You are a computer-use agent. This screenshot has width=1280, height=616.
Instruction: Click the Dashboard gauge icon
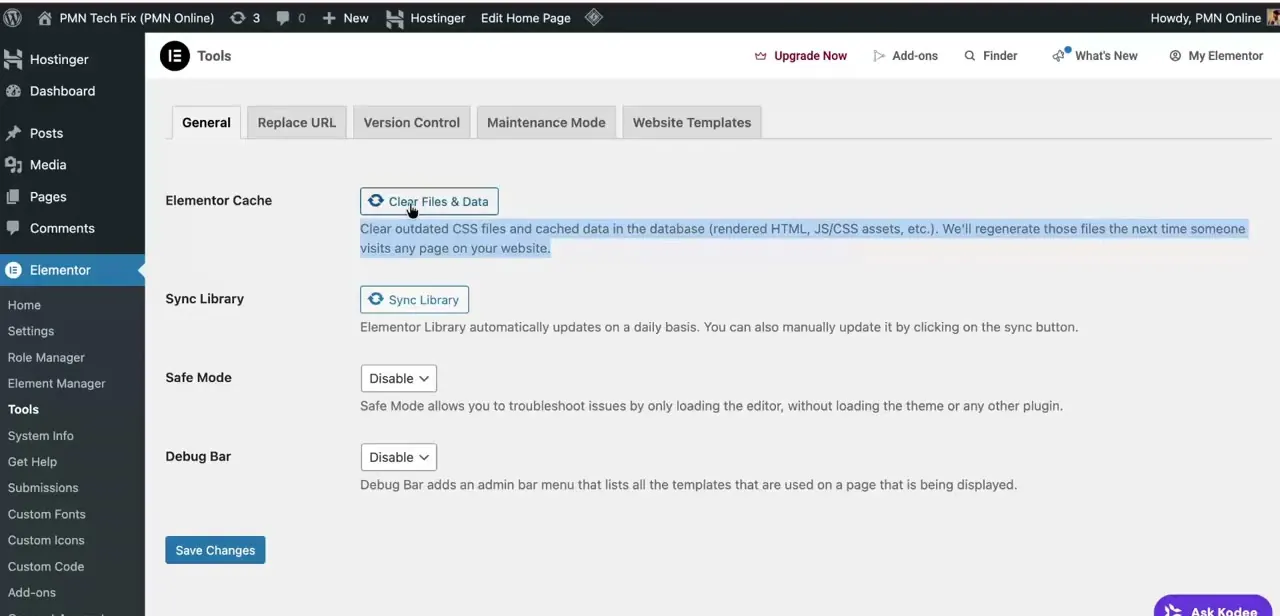(13, 91)
